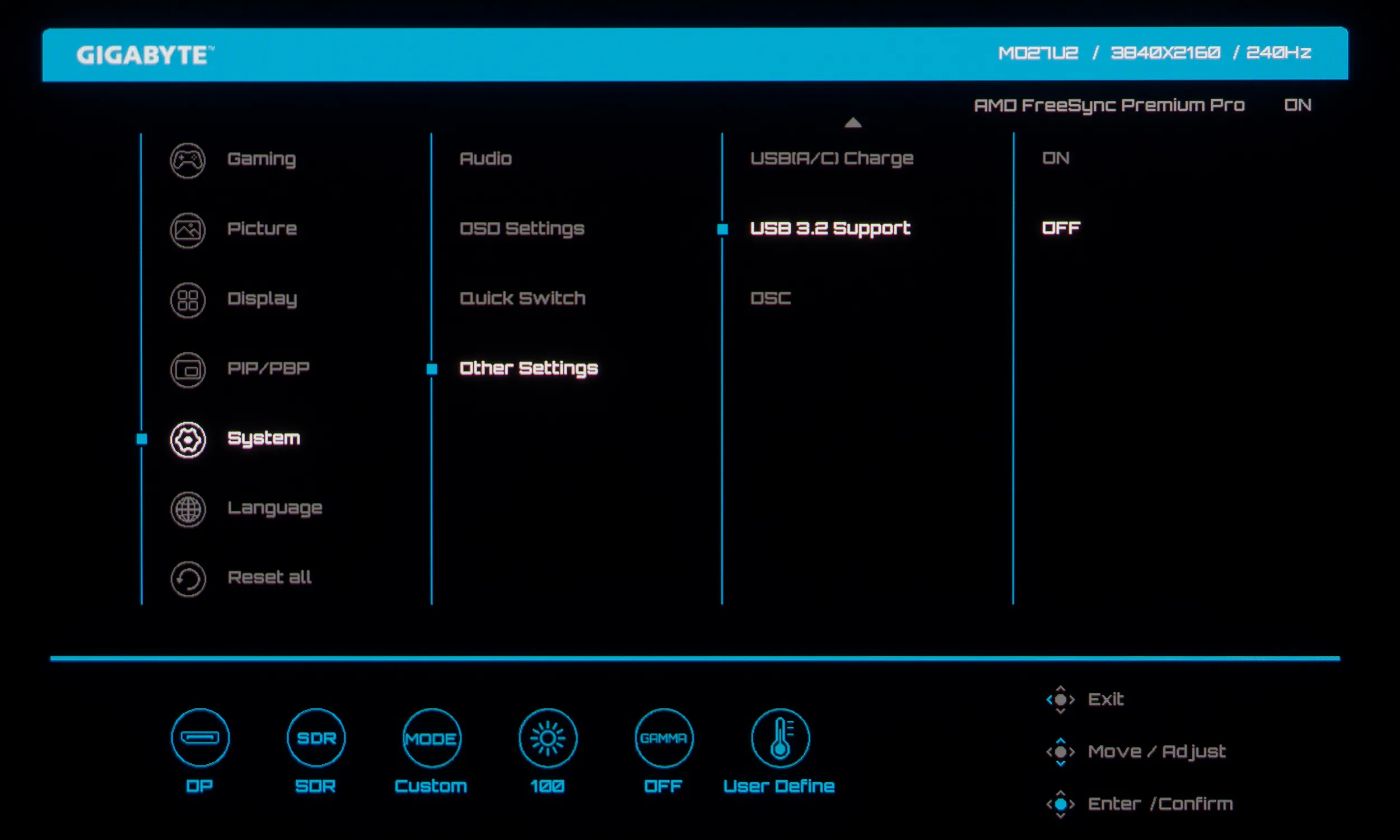Turn USB(A/C) Charge ON value

(x=1056, y=158)
